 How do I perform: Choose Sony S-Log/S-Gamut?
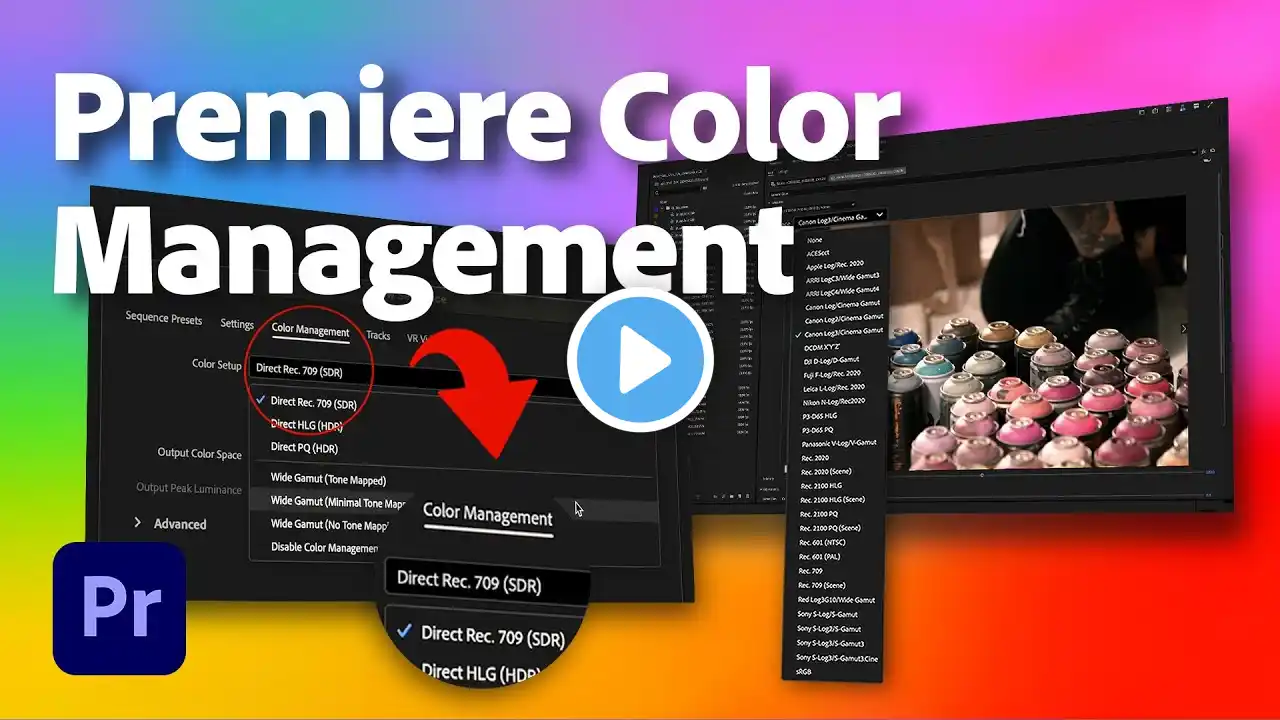pyautogui.click(x=830, y=614)
